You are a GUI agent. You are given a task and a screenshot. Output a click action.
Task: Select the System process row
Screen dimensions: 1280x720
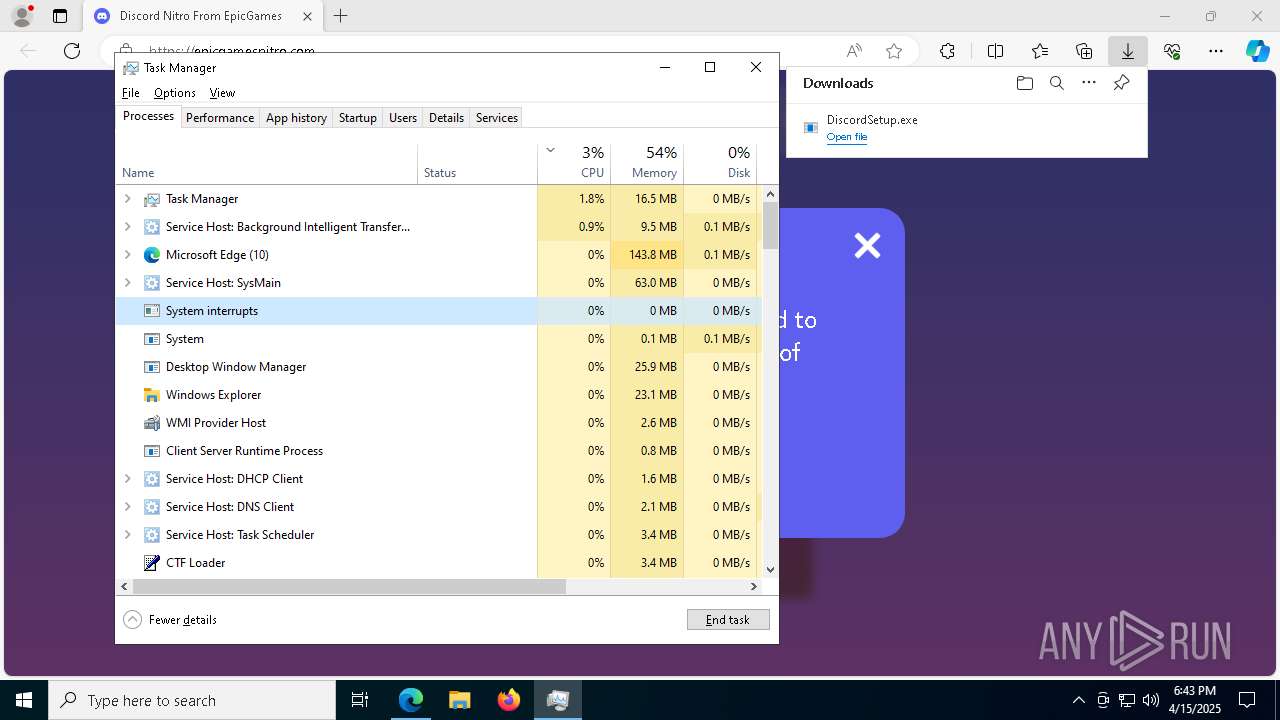click(439, 339)
